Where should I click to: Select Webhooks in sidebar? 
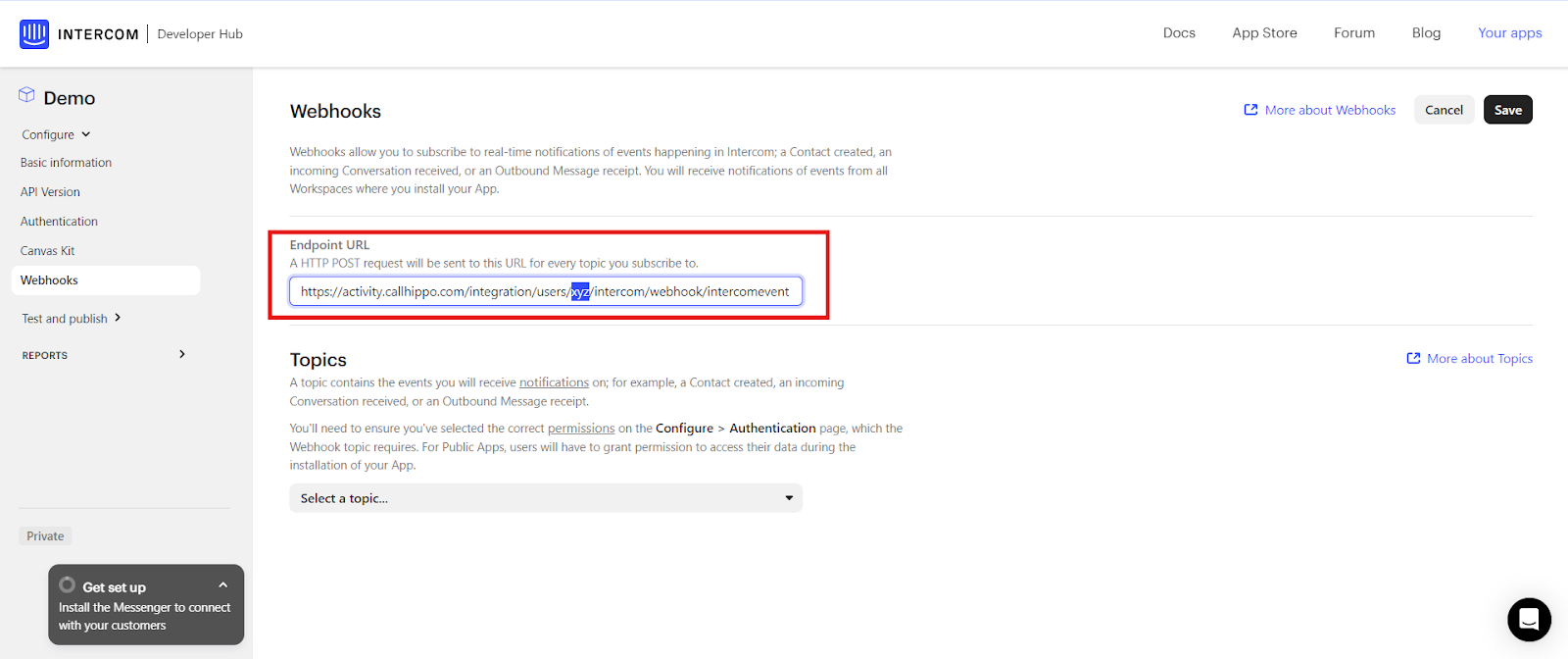pos(106,280)
